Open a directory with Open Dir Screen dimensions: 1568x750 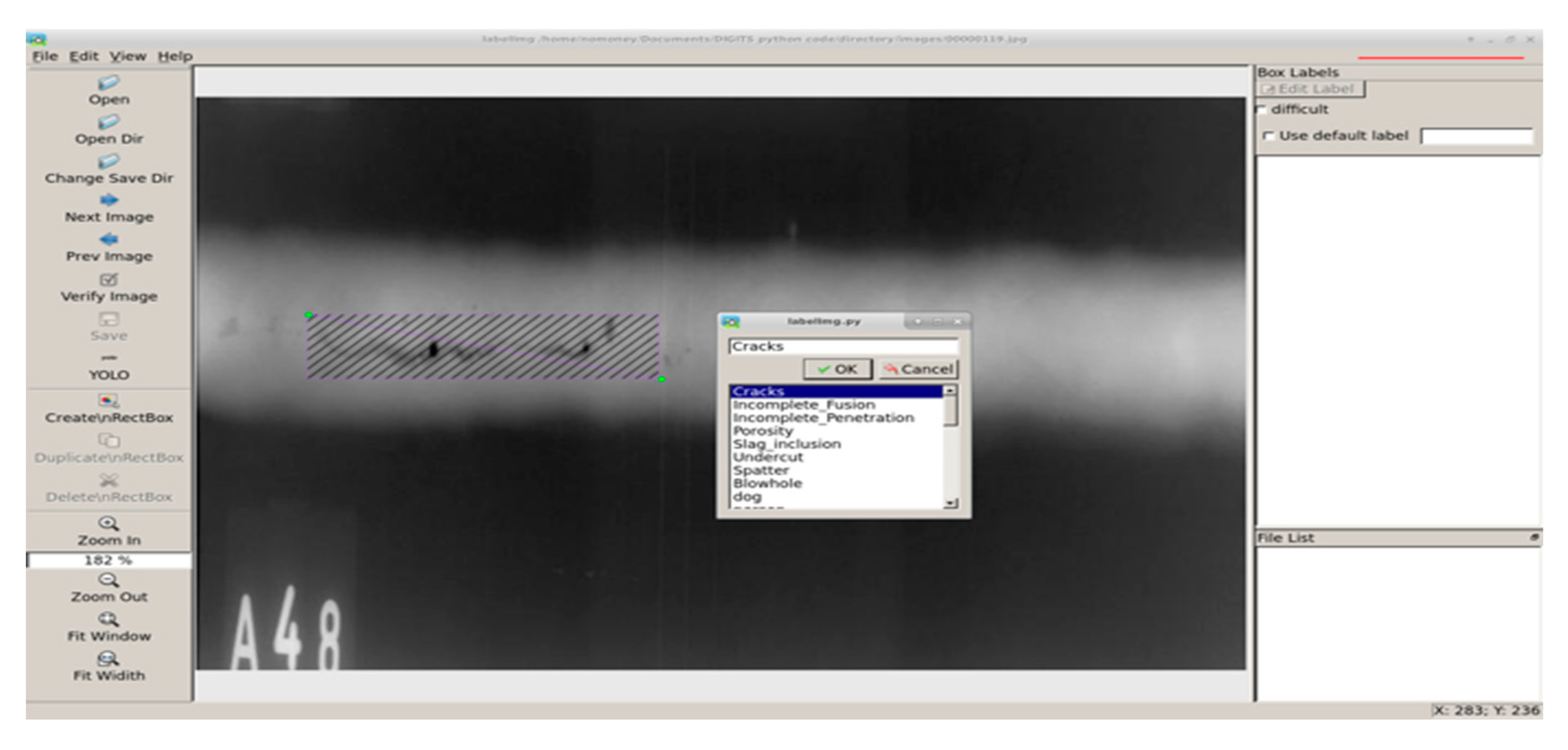click(108, 125)
